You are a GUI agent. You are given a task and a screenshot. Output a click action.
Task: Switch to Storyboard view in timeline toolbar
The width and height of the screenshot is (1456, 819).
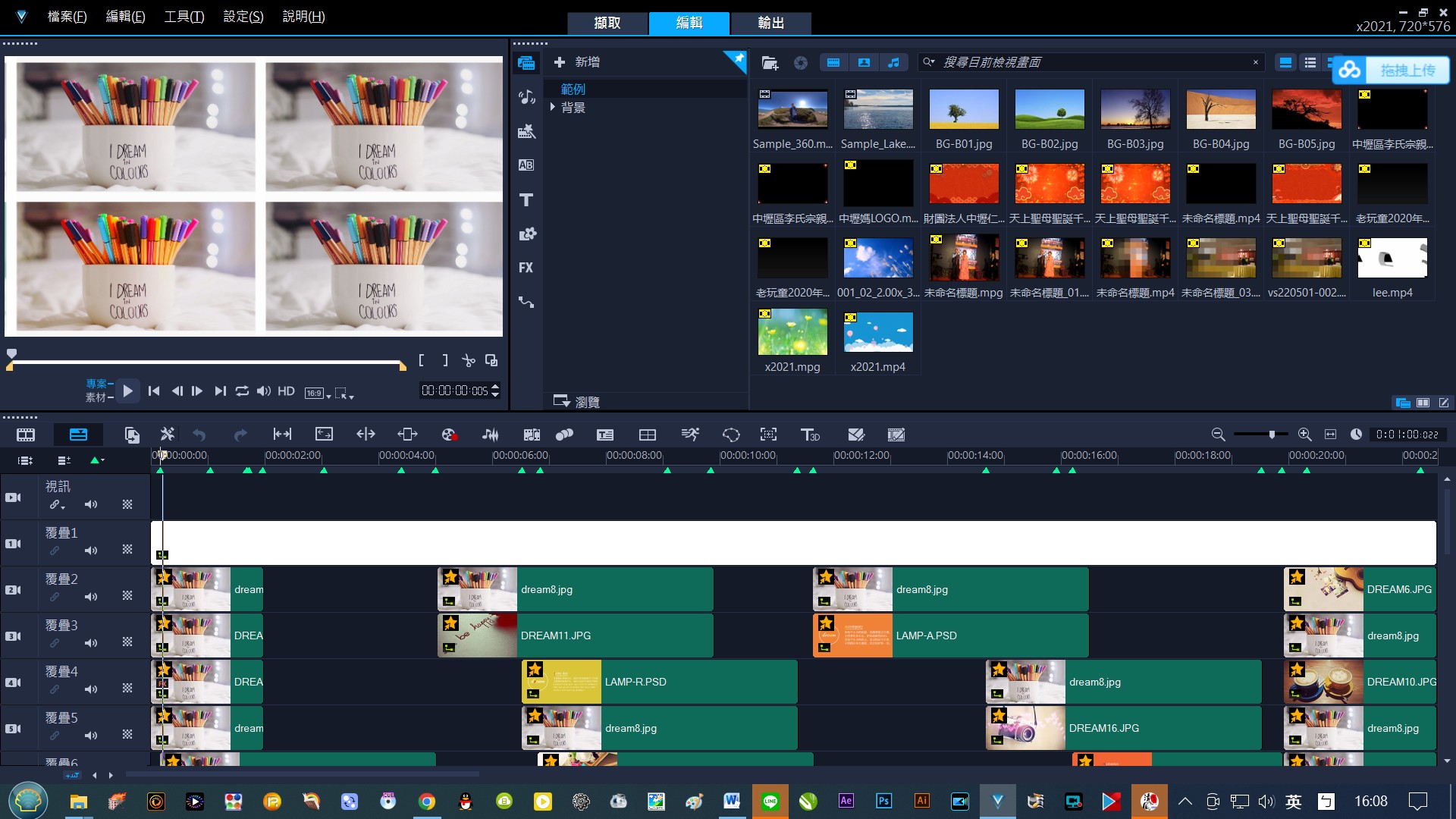coord(26,435)
